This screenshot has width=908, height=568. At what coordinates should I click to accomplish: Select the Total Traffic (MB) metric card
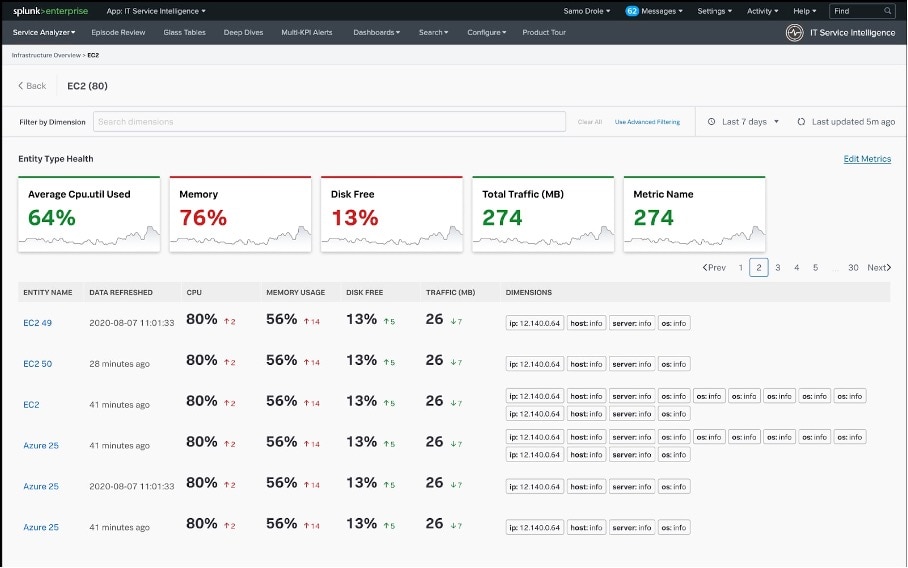[543, 214]
